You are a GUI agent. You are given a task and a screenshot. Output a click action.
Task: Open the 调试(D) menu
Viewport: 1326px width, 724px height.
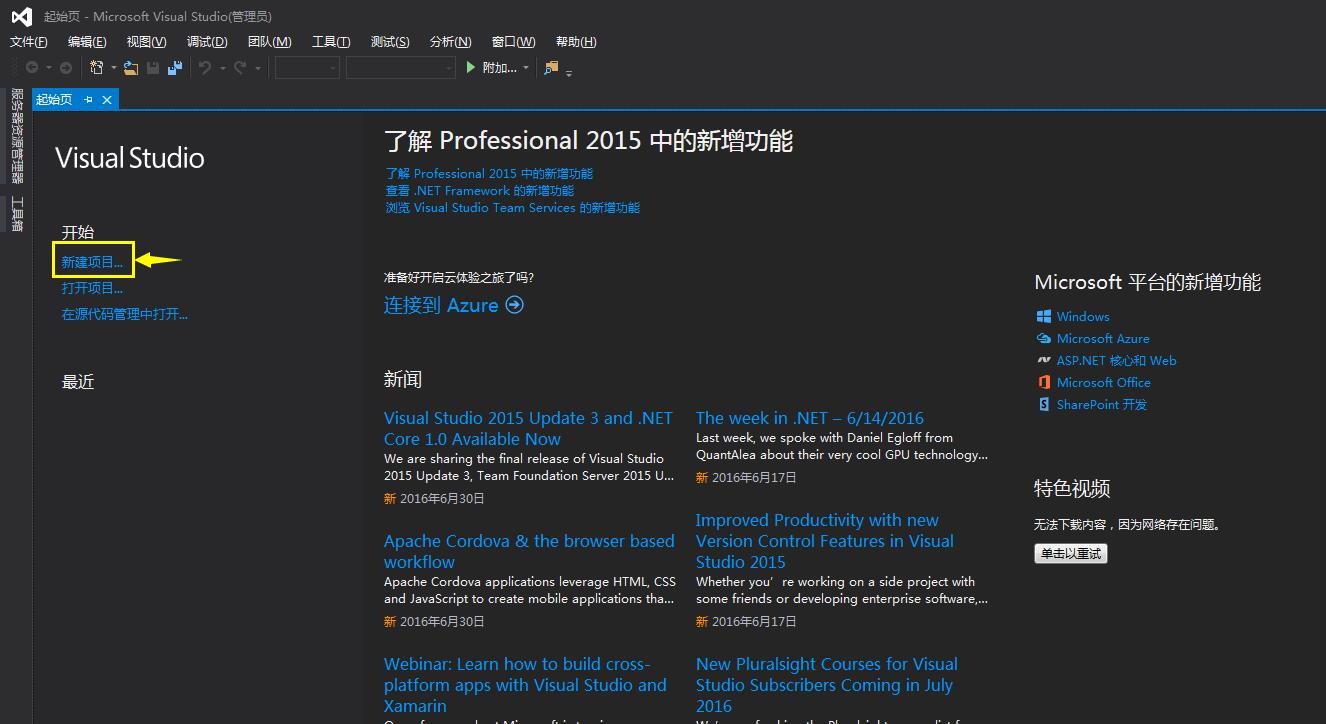(x=207, y=42)
